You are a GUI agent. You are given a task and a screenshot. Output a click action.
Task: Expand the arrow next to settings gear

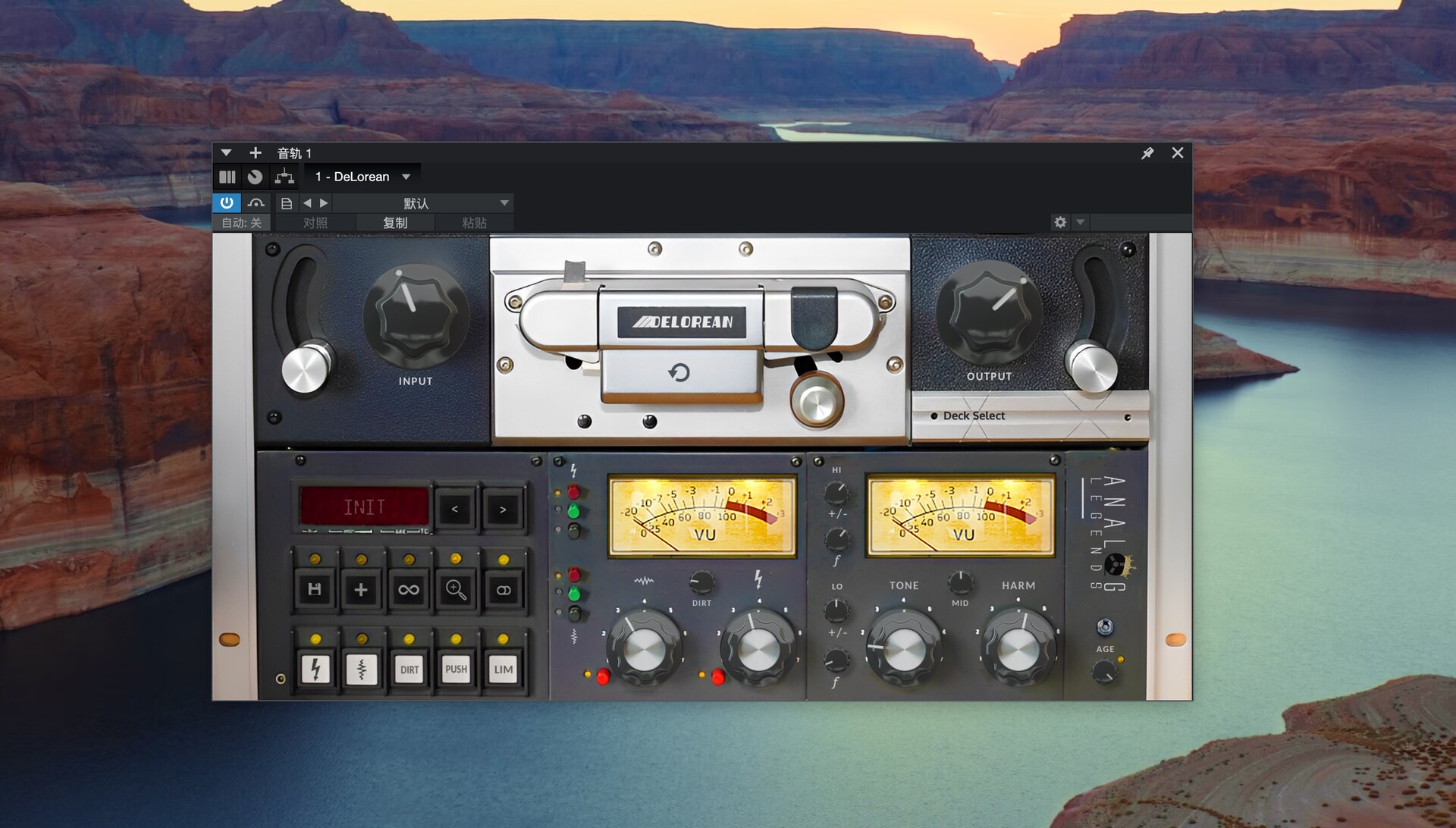(x=1081, y=222)
